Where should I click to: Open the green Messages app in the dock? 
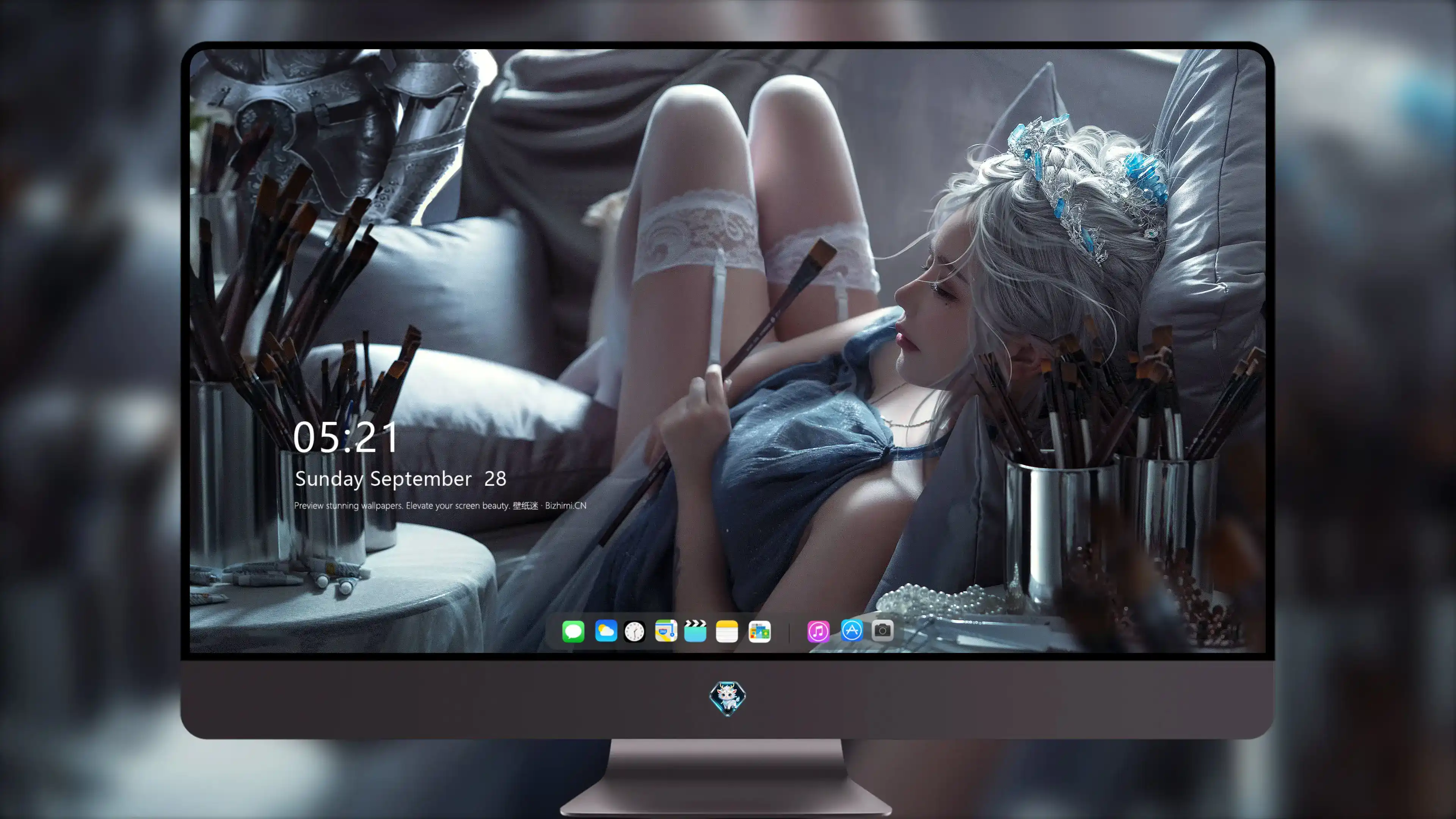coord(573,631)
